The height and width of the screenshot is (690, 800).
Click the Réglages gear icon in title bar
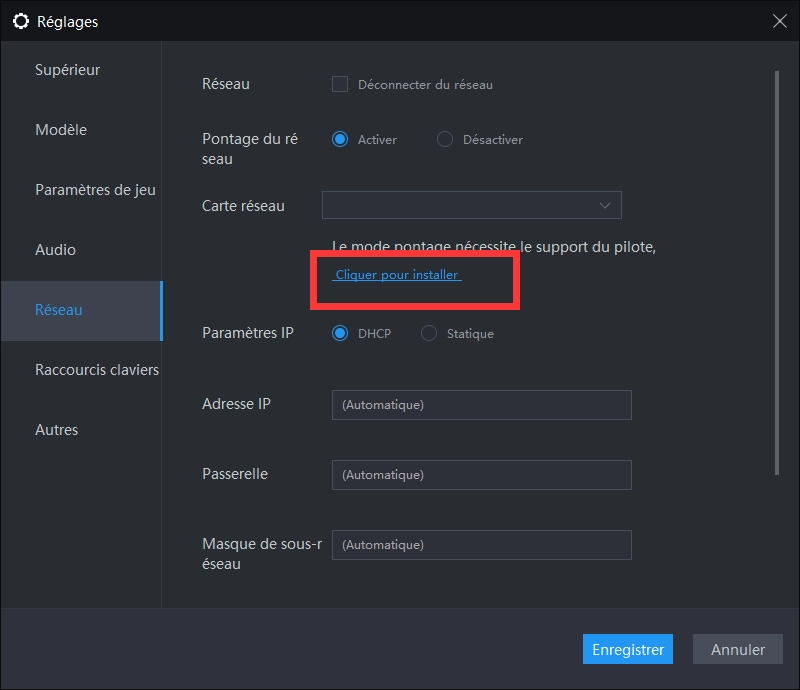pyautogui.click(x=20, y=21)
